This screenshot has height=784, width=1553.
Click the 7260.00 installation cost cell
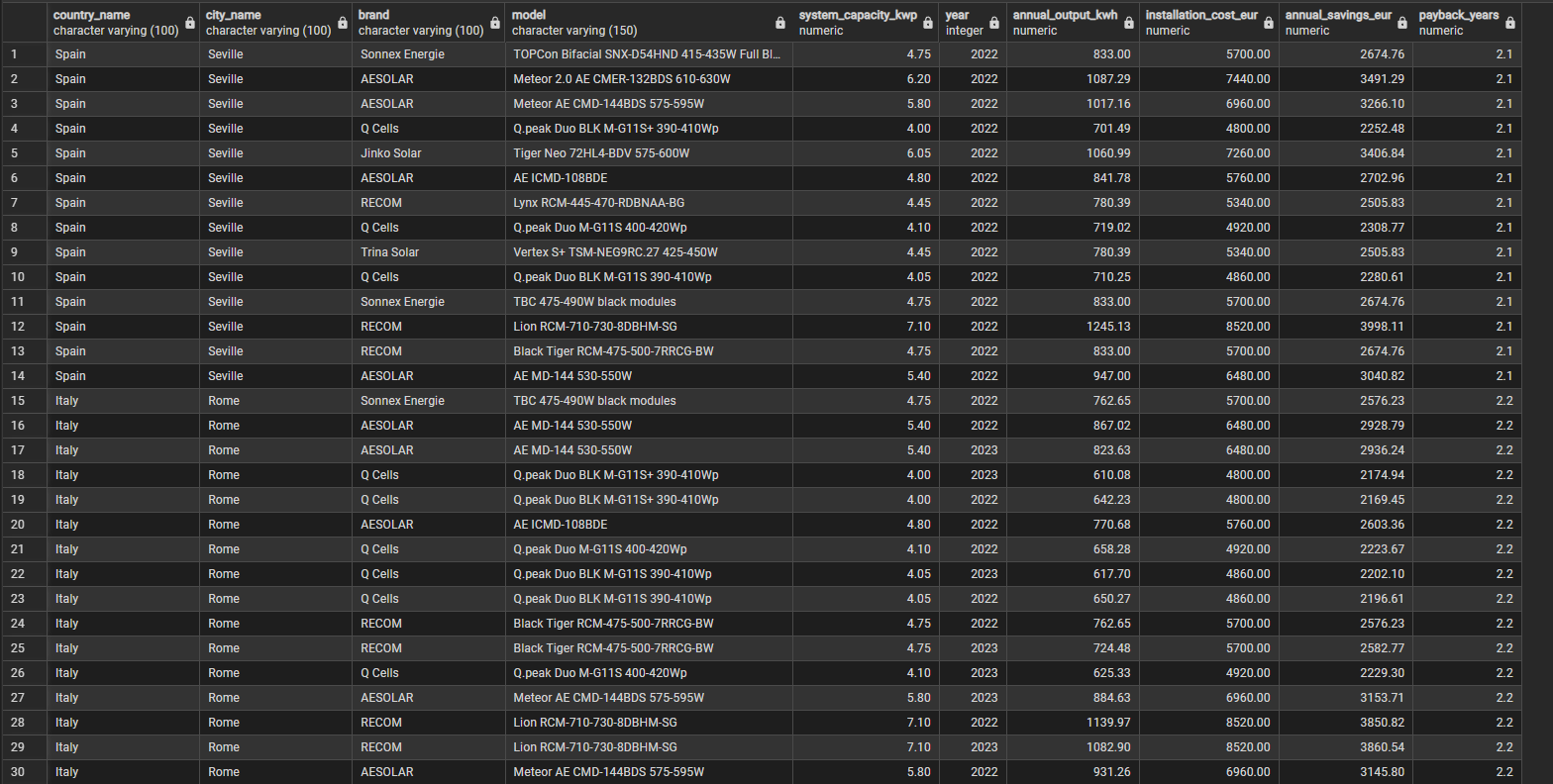coord(1209,153)
